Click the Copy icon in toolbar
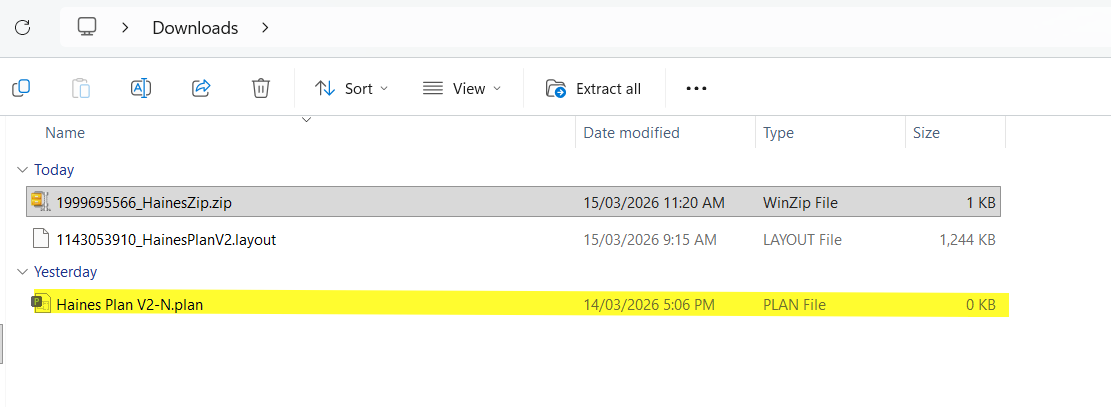1111x407 pixels. (21, 88)
